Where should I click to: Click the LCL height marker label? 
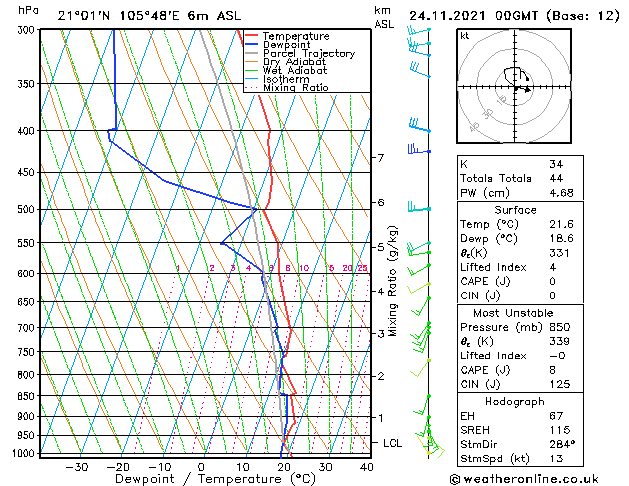pos(392,443)
